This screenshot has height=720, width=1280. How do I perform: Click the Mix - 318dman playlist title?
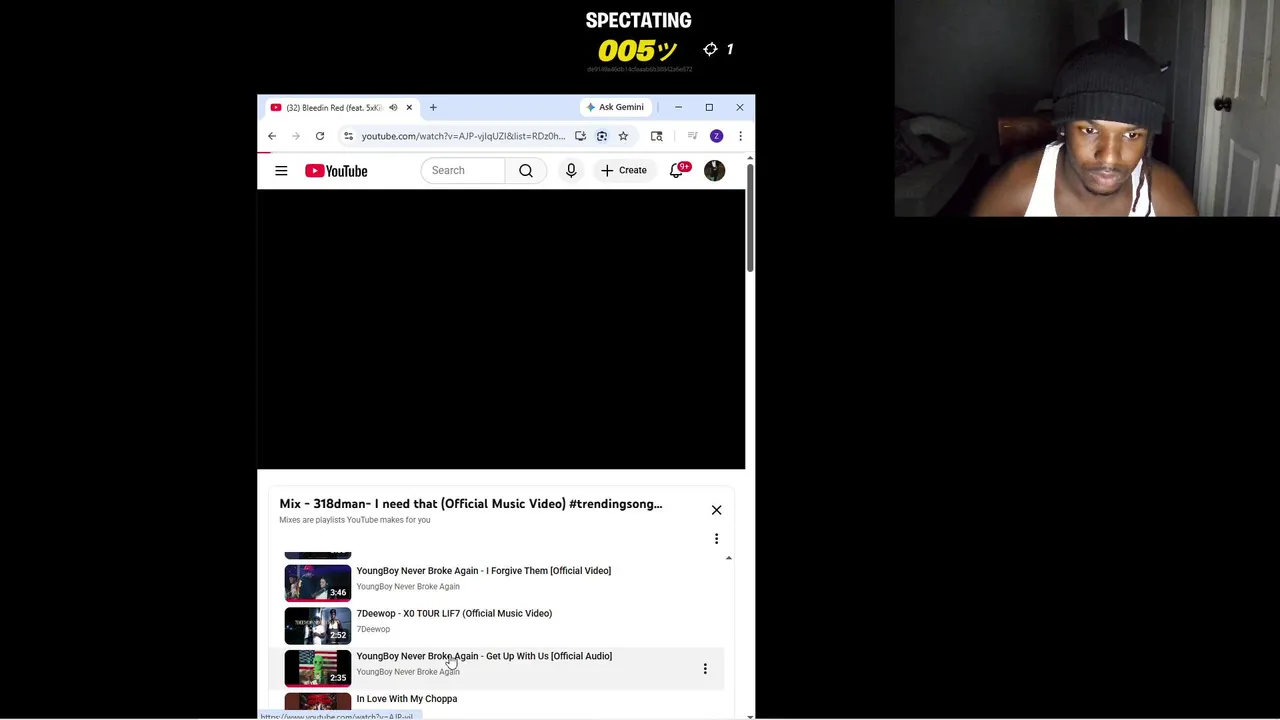(470, 504)
